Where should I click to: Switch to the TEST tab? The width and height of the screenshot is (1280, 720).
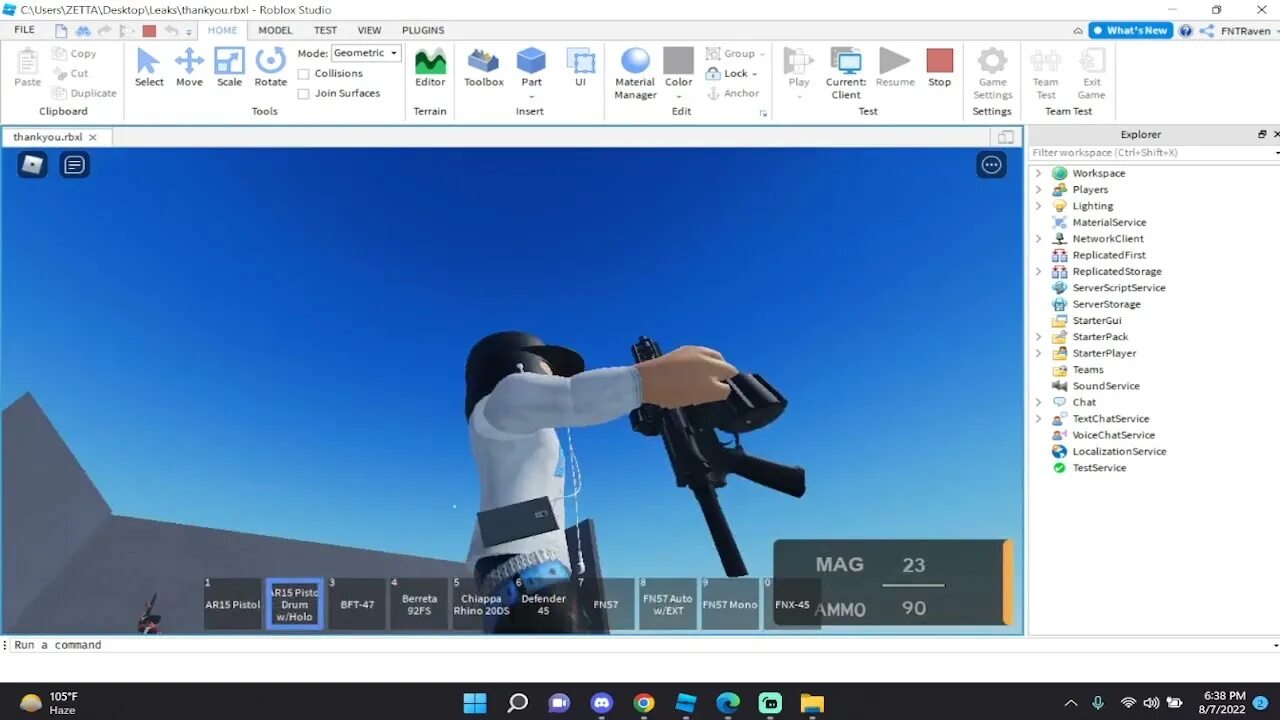325,30
